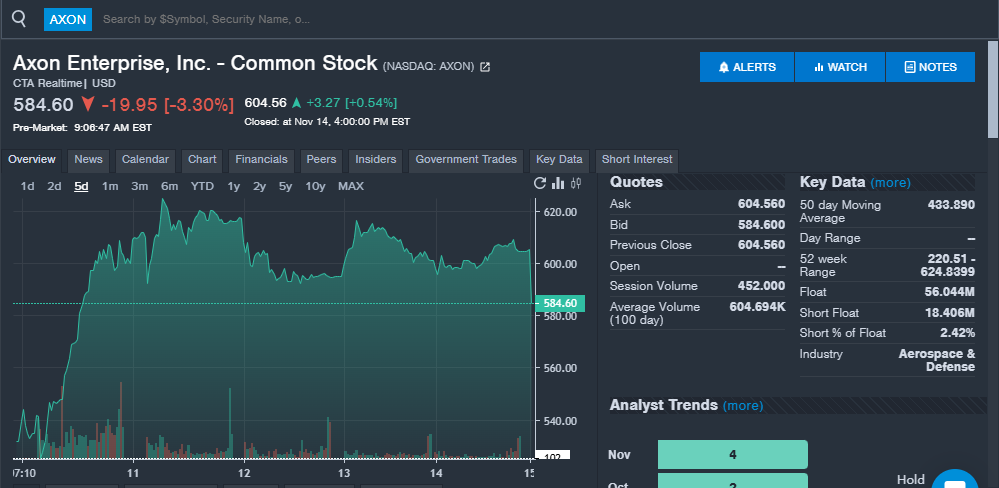The height and width of the screenshot is (488, 999).
Task: Select the 1d chart range
Action: click(27, 186)
